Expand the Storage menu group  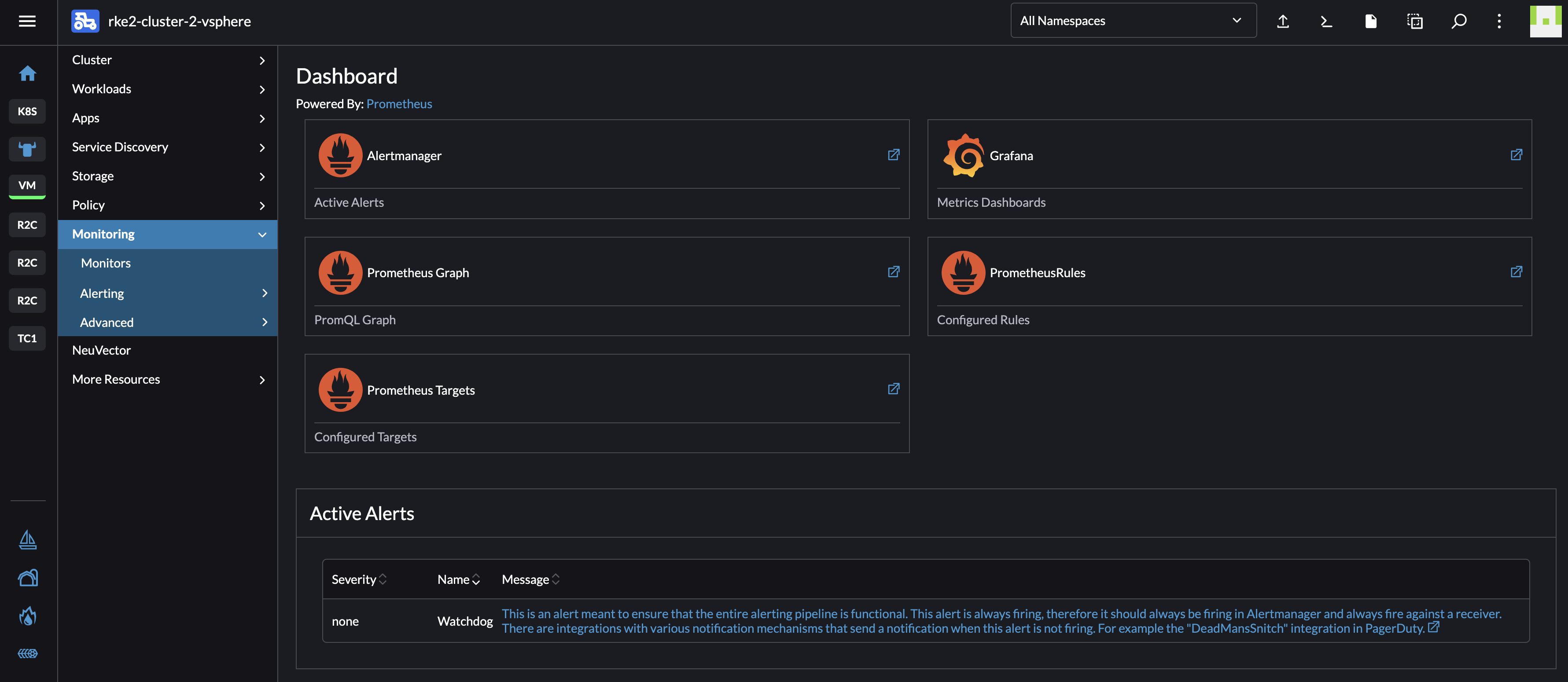pos(167,176)
